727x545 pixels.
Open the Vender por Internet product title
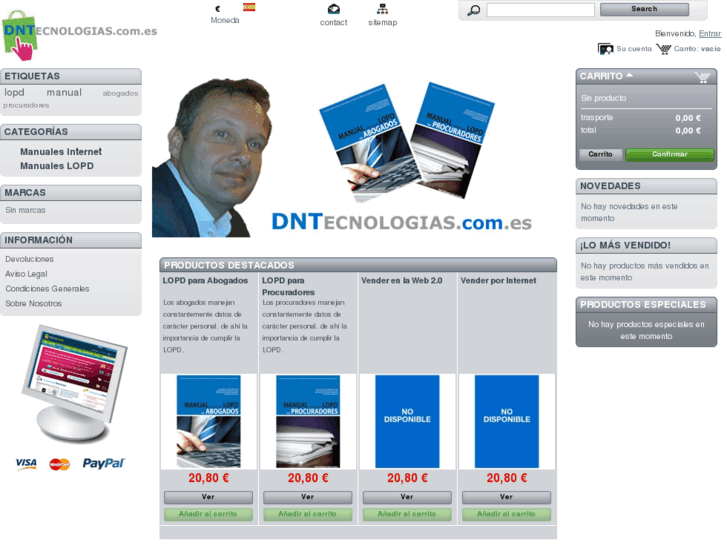[x=498, y=281]
